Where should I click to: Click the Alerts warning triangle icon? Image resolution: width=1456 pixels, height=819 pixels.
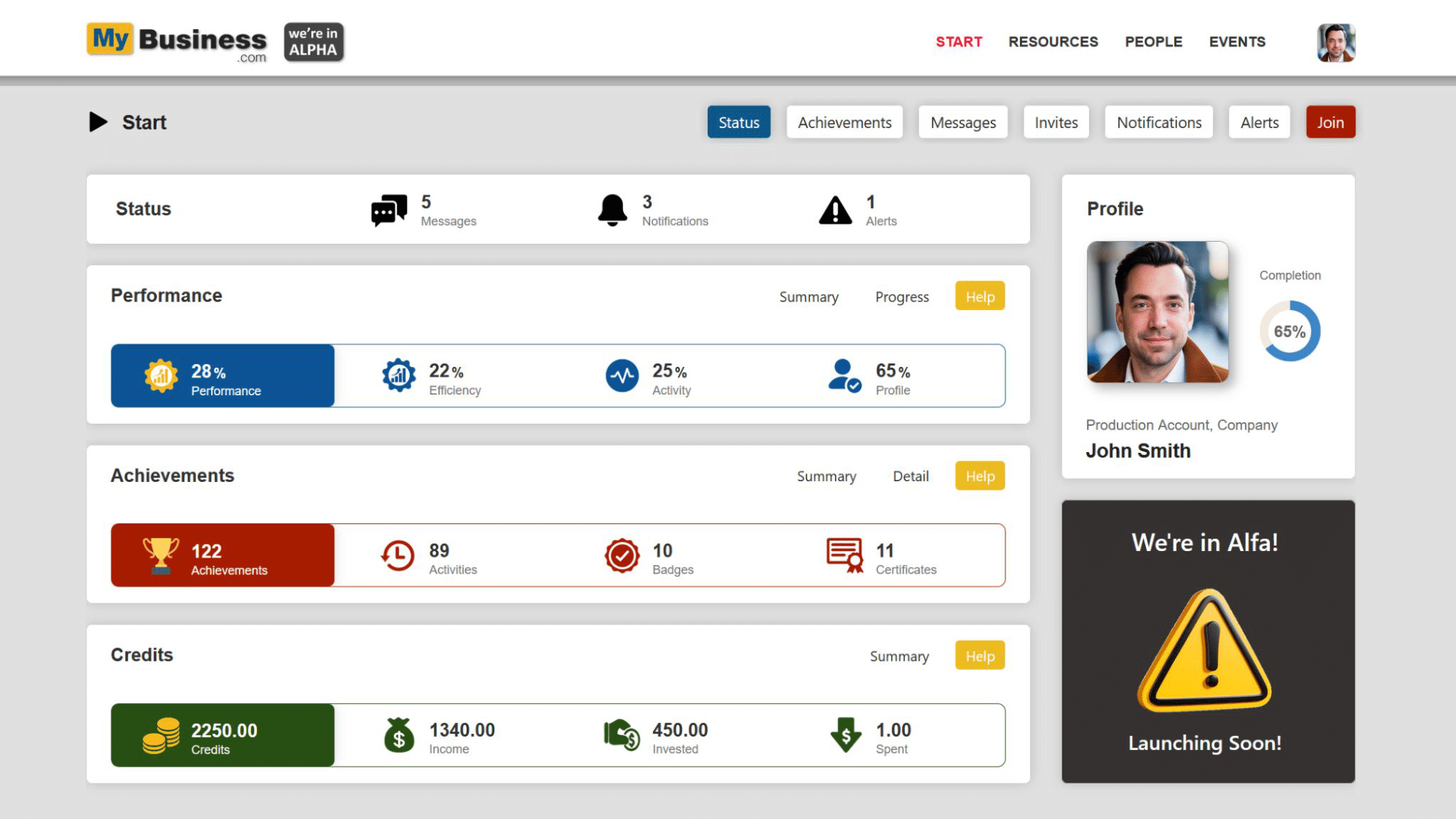tap(835, 210)
